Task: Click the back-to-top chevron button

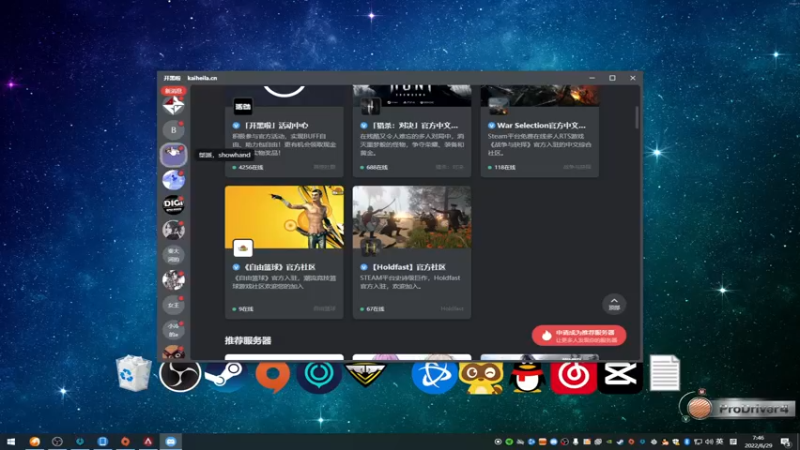Action: [614, 304]
